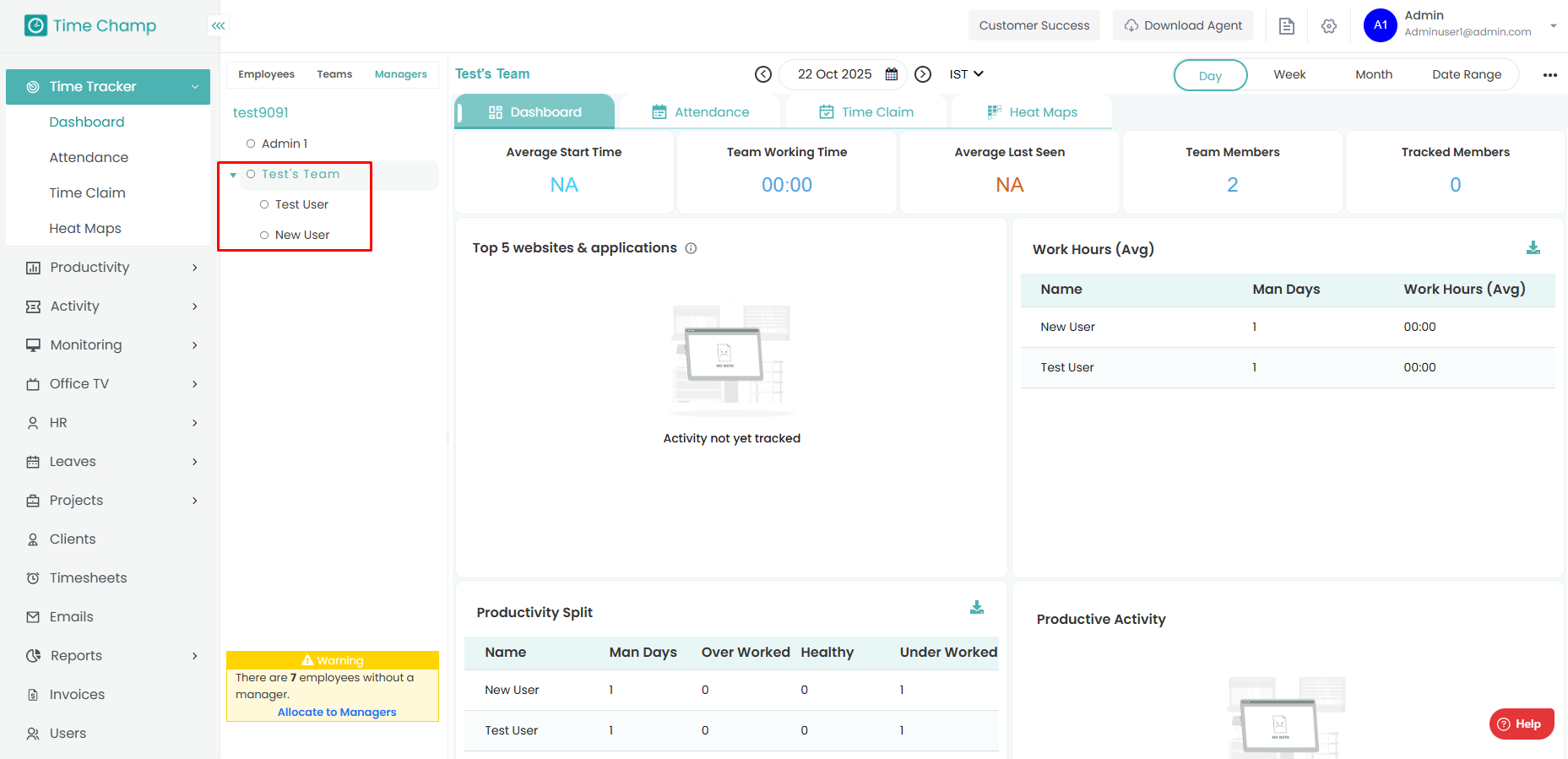Download Productivity Split report

[x=977, y=608]
